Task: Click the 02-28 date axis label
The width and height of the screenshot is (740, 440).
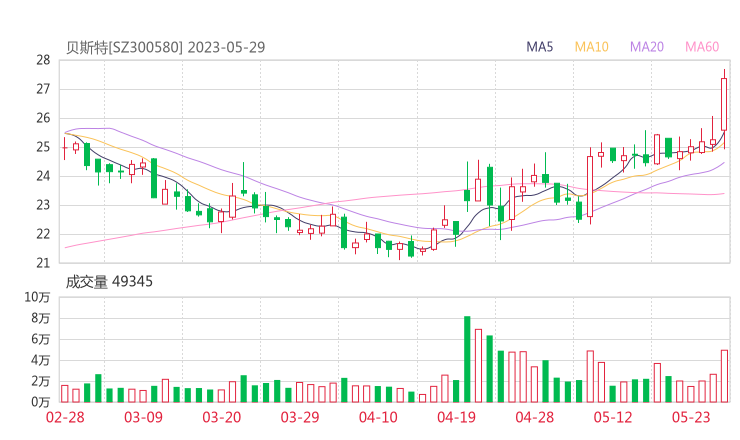Action: tap(65, 417)
